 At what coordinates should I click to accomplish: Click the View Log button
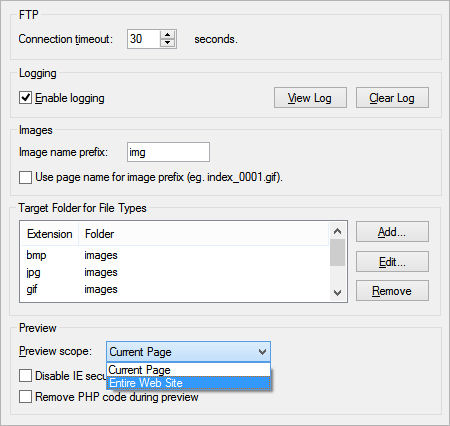pos(310,98)
